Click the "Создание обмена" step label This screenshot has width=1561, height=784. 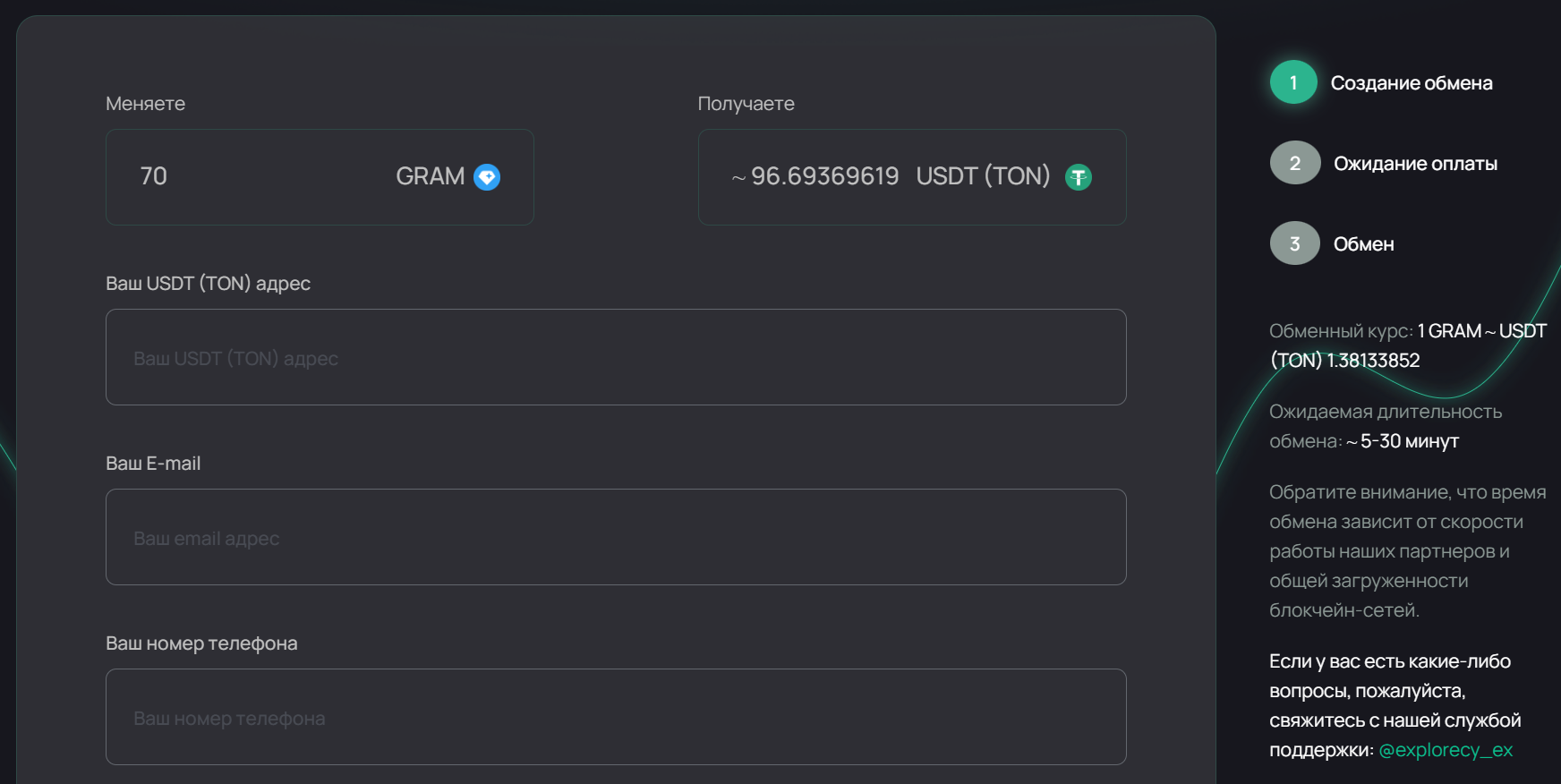tap(1412, 83)
